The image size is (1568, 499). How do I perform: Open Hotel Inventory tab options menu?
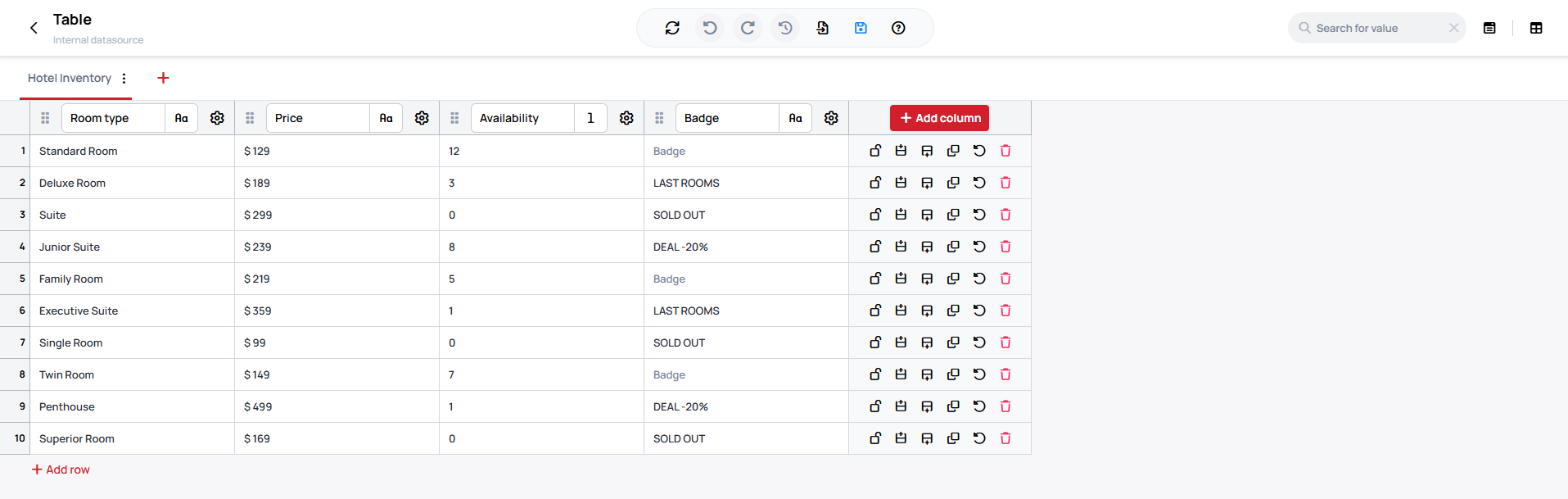point(124,78)
